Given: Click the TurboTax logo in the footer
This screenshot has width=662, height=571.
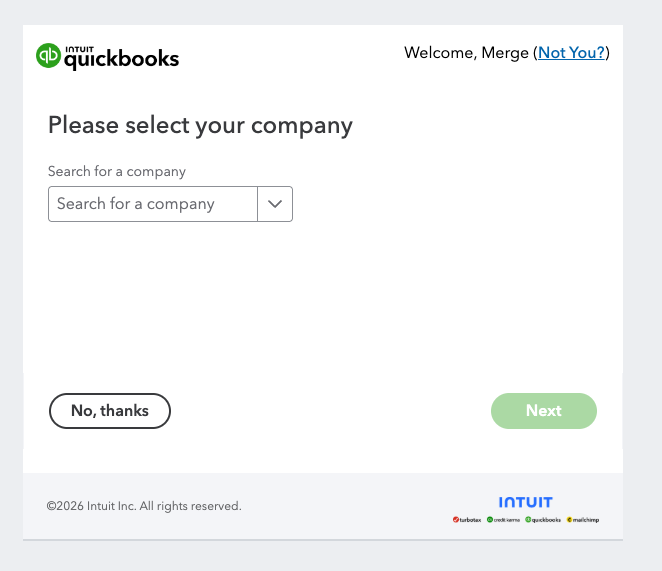Looking at the screenshot, I should pos(467,520).
